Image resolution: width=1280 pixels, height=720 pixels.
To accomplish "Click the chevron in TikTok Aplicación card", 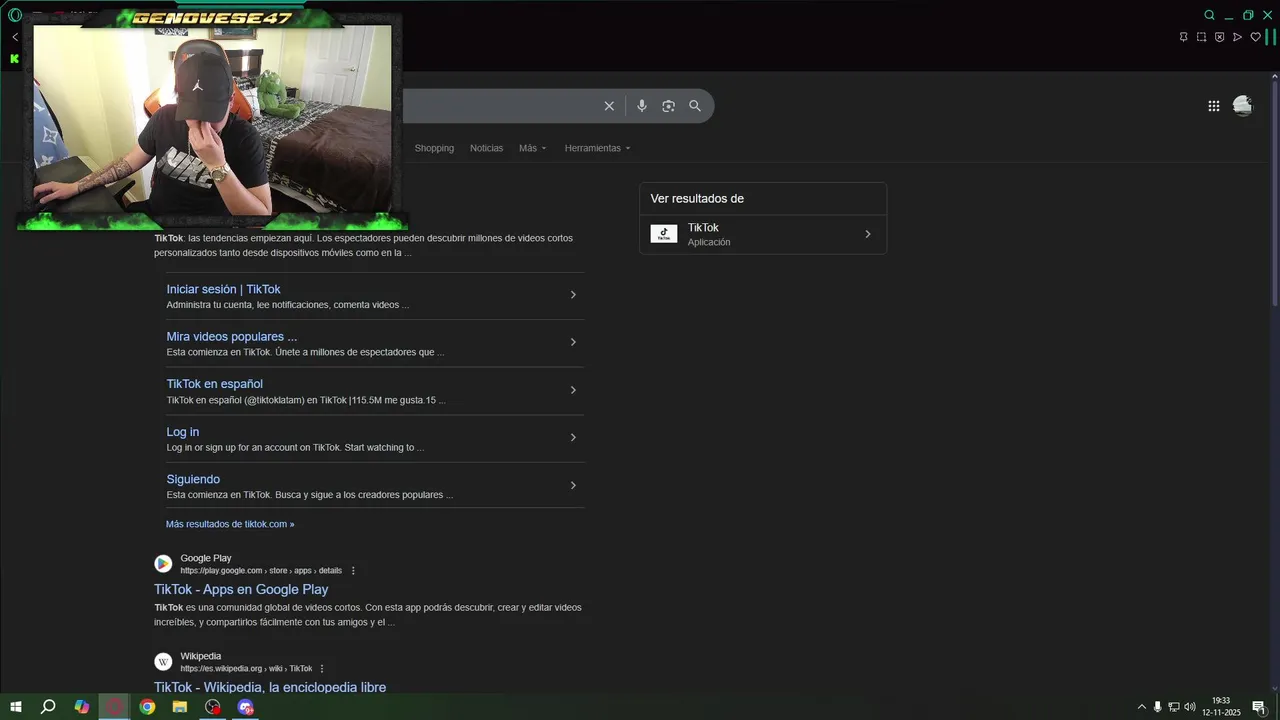I will pyautogui.click(x=867, y=234).
